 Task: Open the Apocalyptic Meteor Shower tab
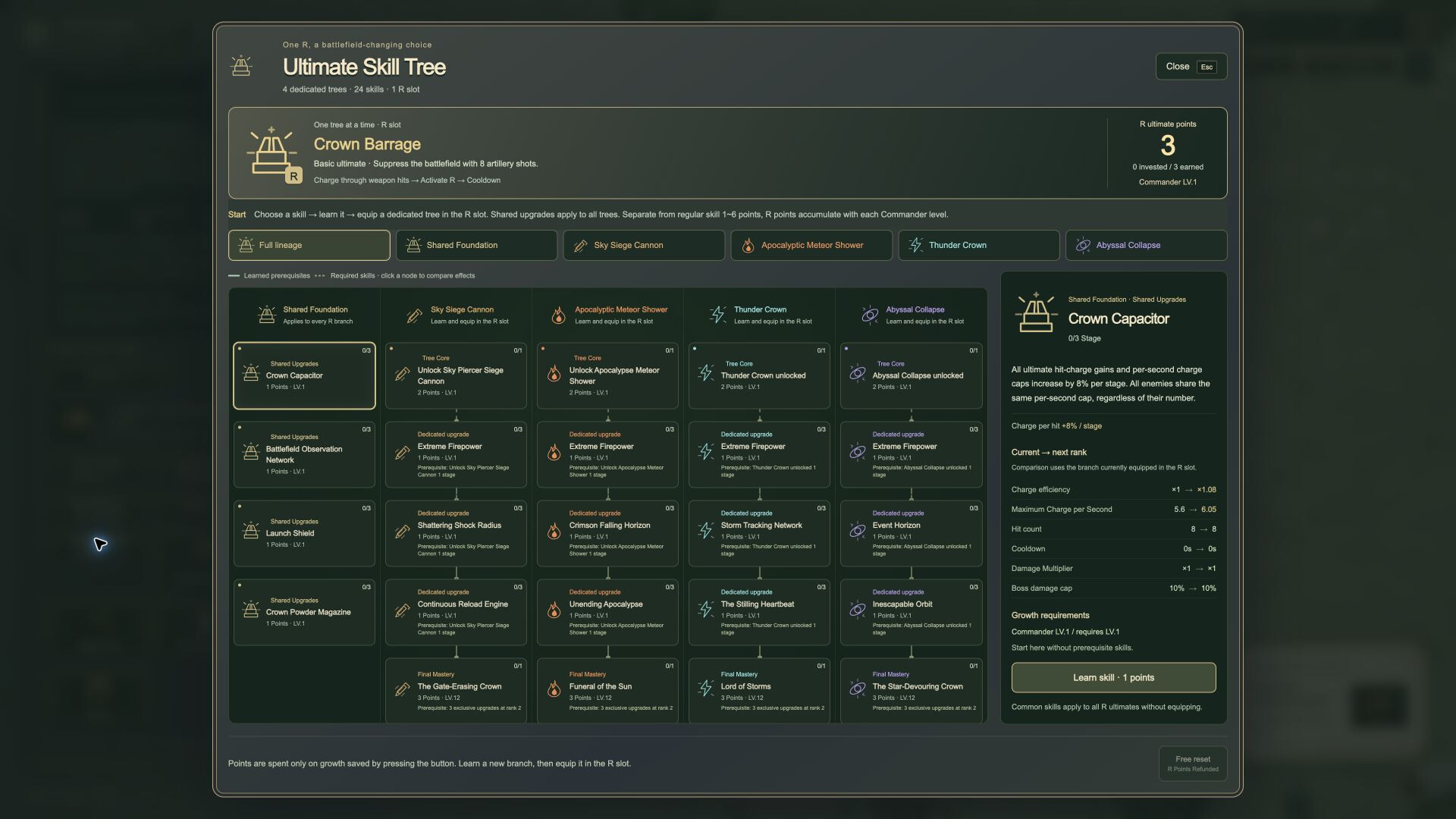[811, 245]
